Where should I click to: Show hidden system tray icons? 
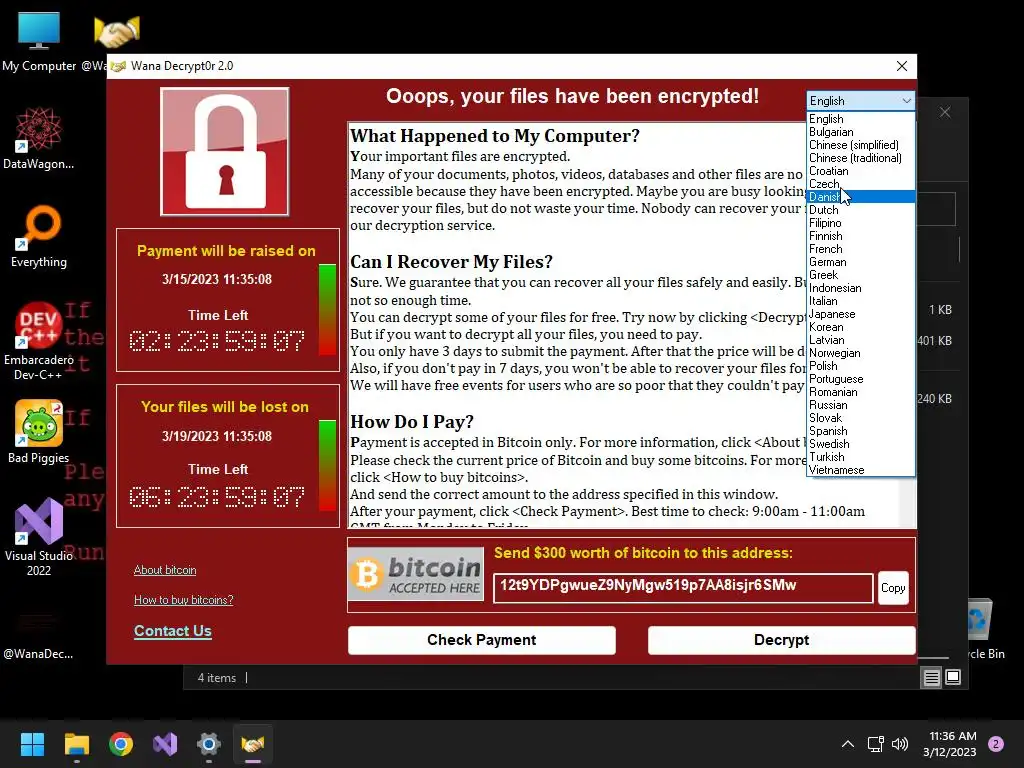[x=848, y=744]
